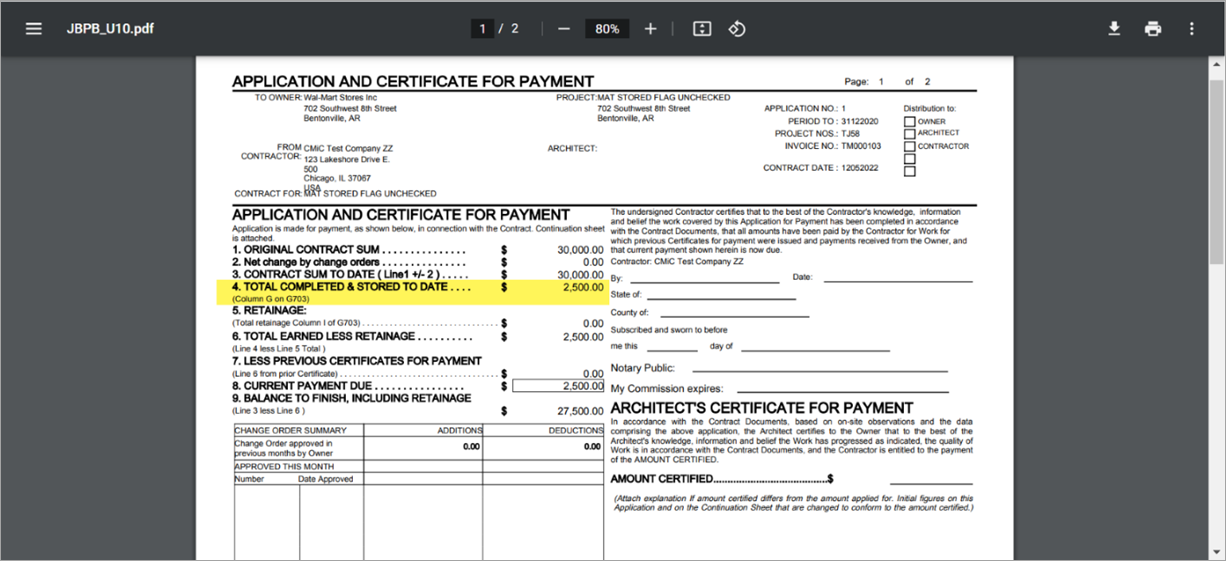Click the Change Order Summary table header
The image size is (1226, 561).
click(x=298, y=431)
